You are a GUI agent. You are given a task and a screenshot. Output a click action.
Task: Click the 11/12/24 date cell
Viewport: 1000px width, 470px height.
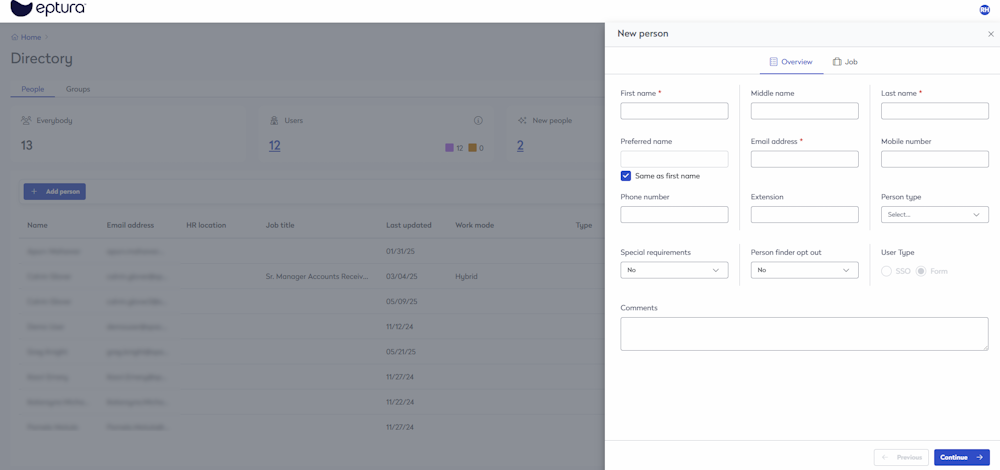[399, 327]
